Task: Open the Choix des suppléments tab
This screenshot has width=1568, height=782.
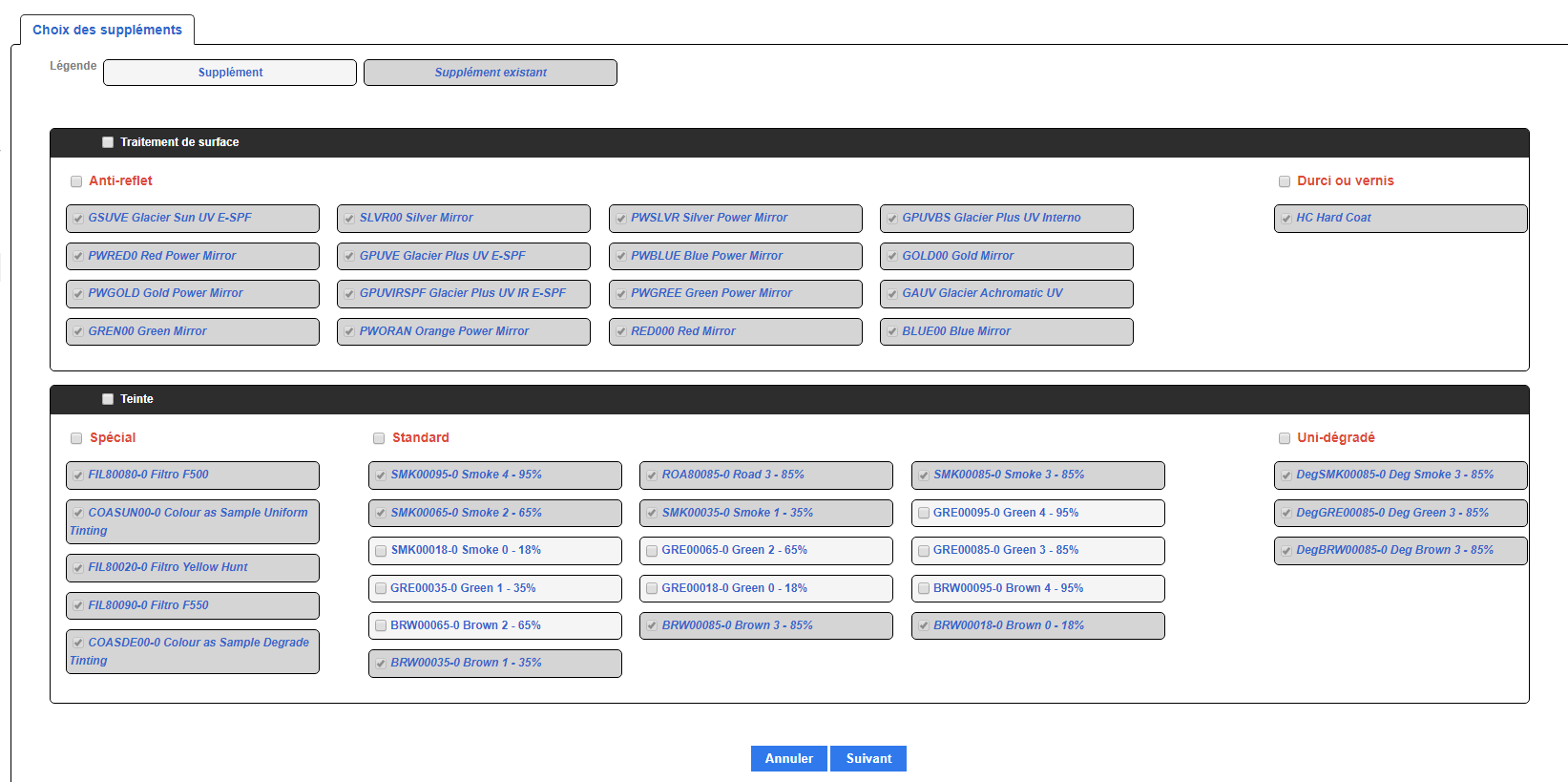Action: (x=107, y=30)
